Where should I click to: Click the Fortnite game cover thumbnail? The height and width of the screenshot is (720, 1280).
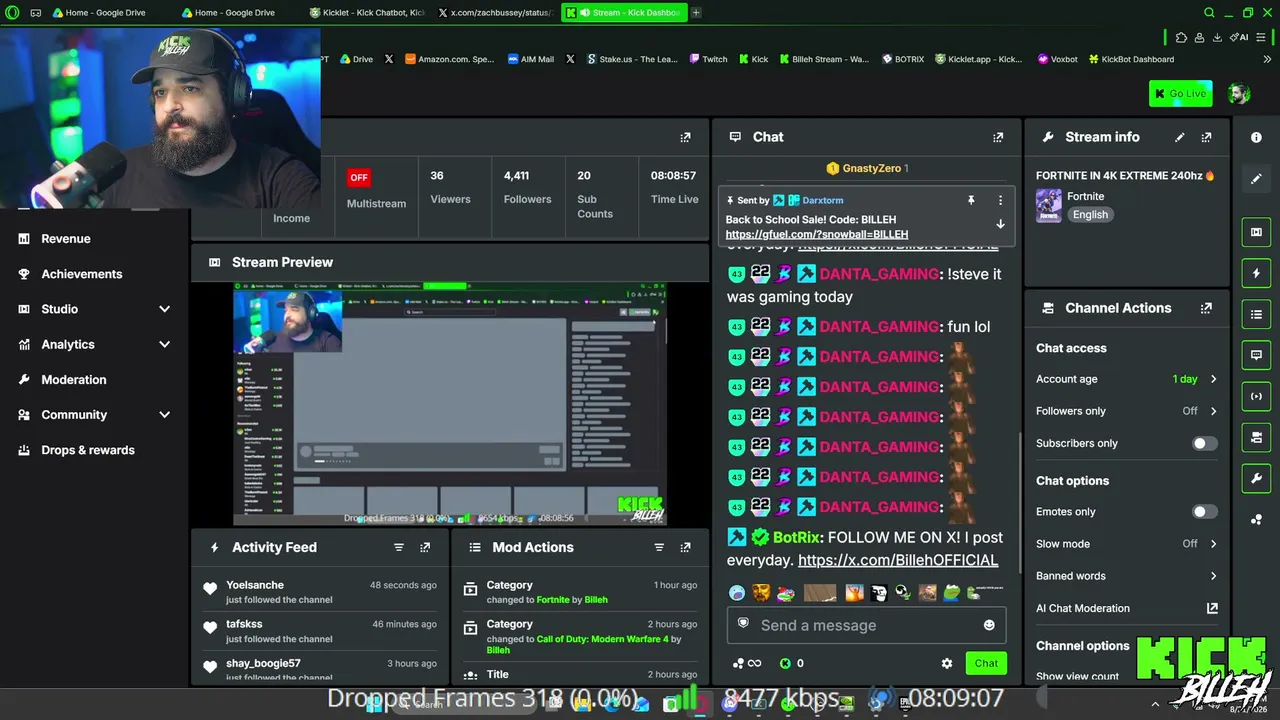pos(1049,205)
